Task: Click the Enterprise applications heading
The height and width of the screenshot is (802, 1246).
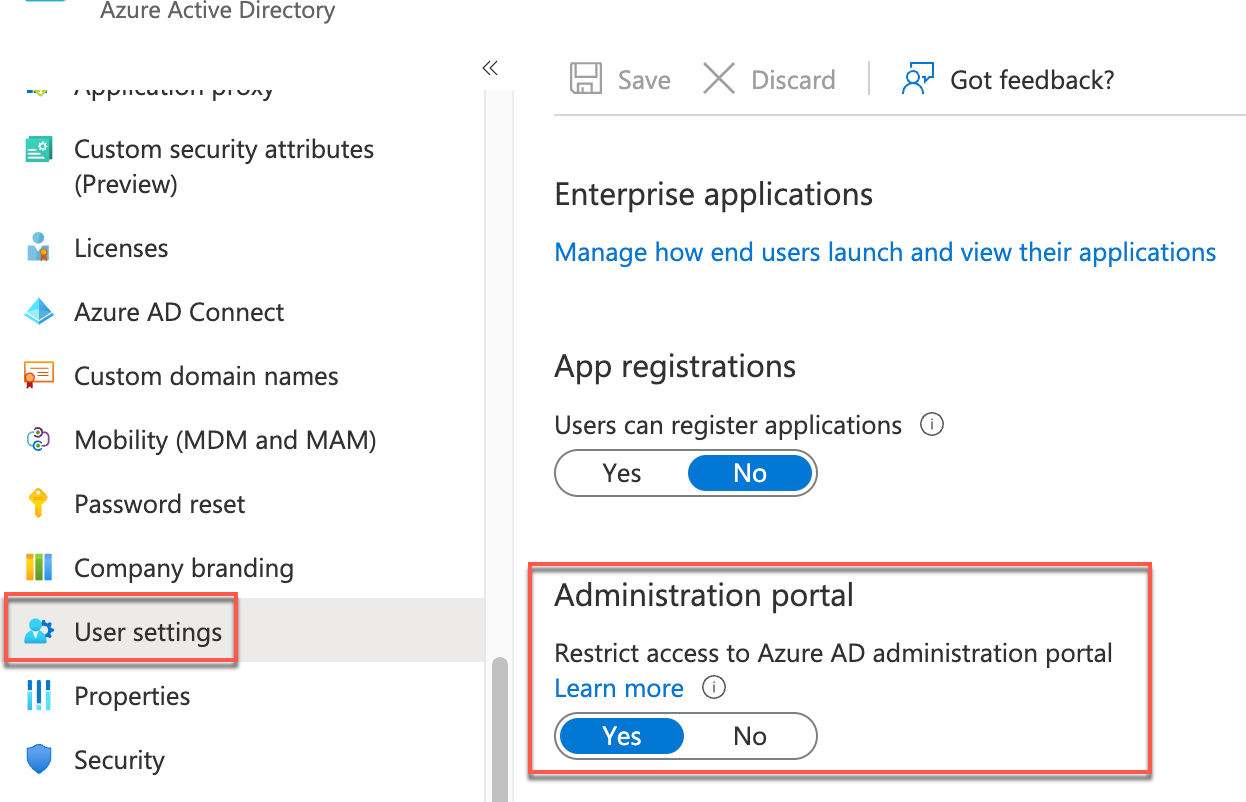Action: [713, 194]
